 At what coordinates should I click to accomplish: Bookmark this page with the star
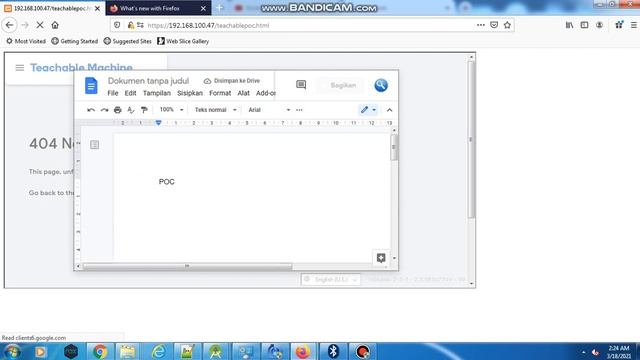(x=507, y=25)
